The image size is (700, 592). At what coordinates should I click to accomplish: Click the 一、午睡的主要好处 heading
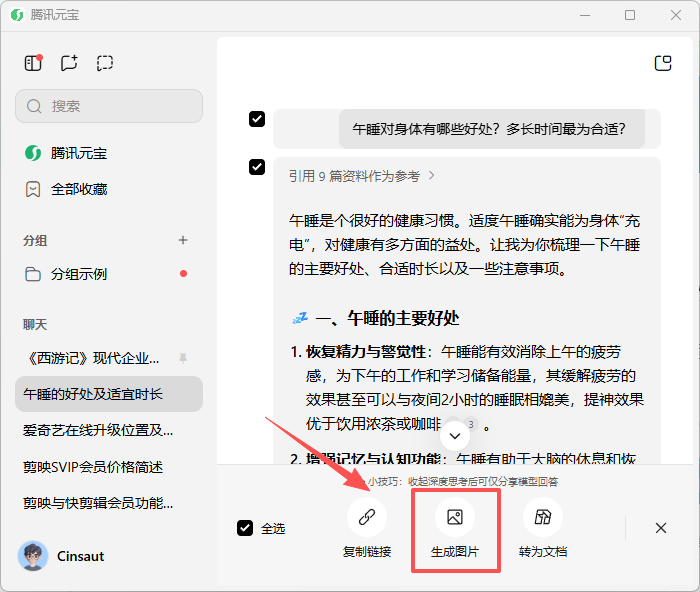pos(387,318)
